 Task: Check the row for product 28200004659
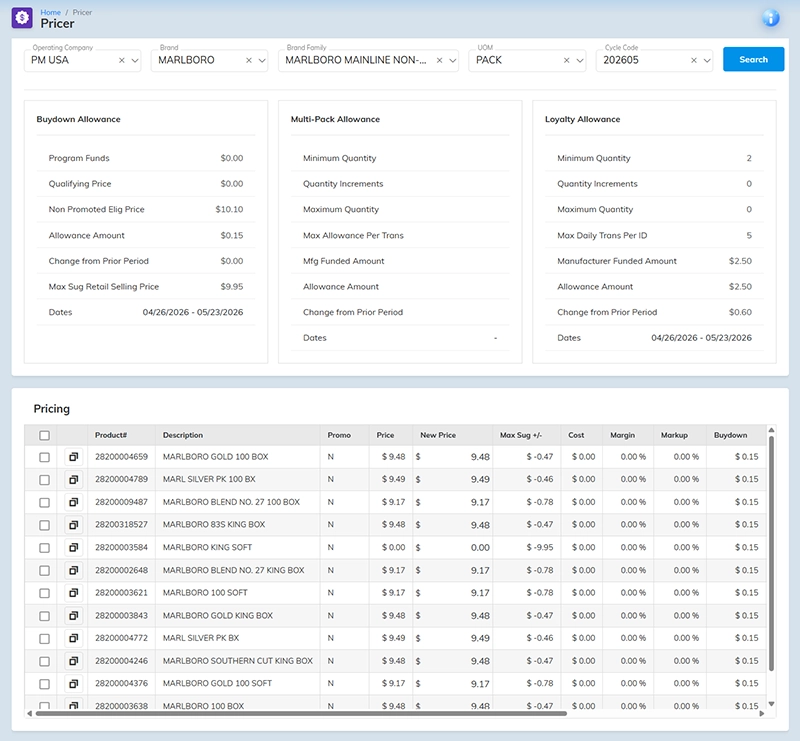tap(44, 457)
